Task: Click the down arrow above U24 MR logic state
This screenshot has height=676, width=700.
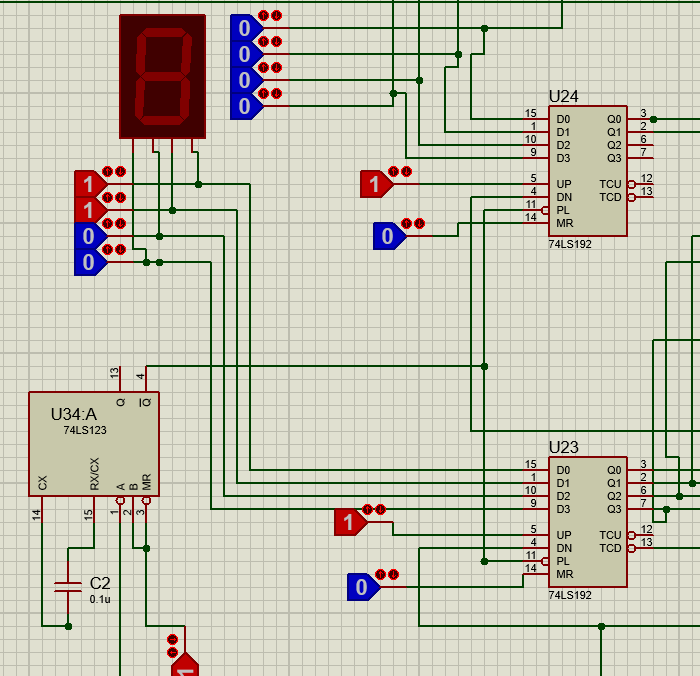Action: 419,223
